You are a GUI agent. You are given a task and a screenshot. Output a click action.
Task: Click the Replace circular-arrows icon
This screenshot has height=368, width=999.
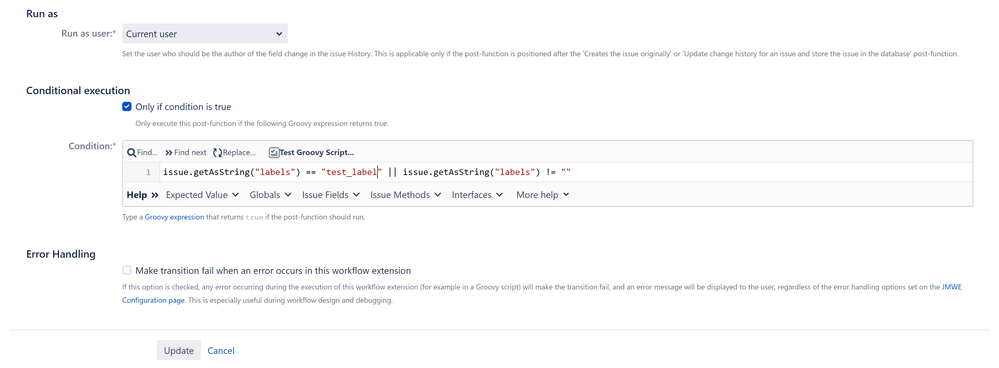point(217,153)
